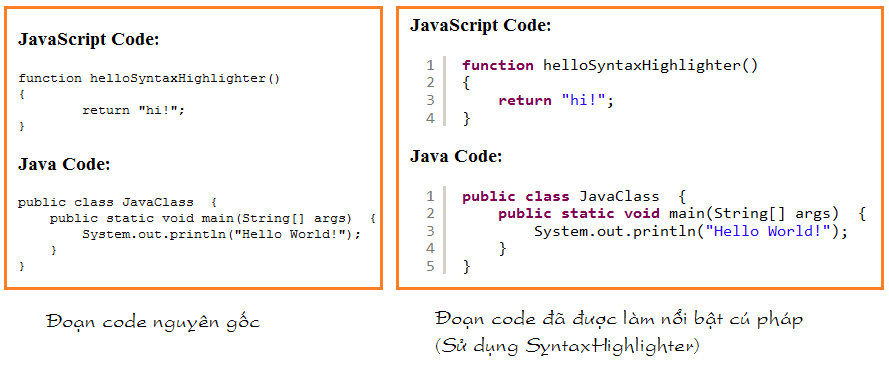Click plain "System.out.println" line in left panel

[221, 233]
